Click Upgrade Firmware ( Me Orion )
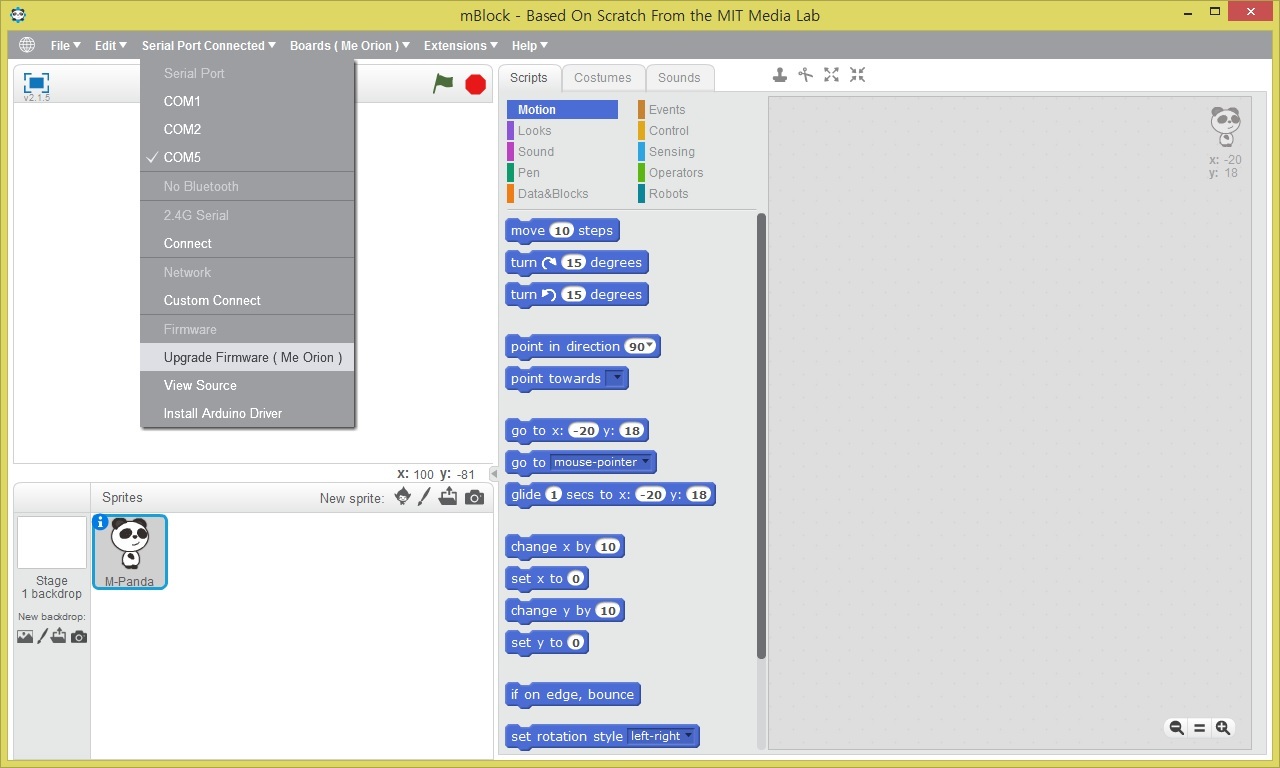 tap(248, 357)
